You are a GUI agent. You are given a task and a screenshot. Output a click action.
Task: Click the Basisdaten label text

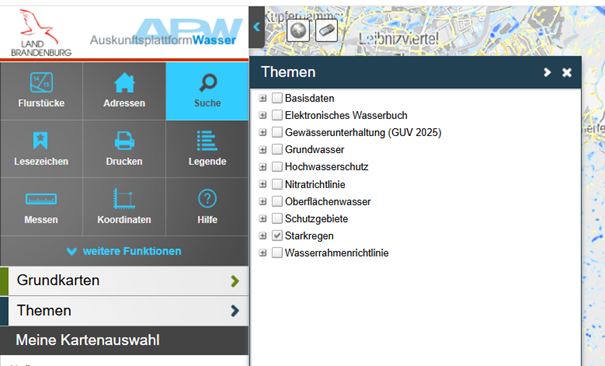click(x=309, y=98)
